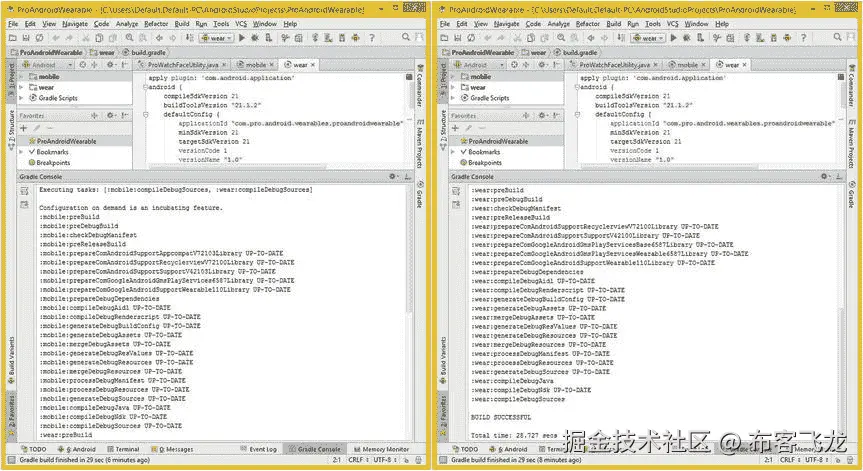Expand wear module in left window project tree
Screen dimensions: 863x471
21,87
